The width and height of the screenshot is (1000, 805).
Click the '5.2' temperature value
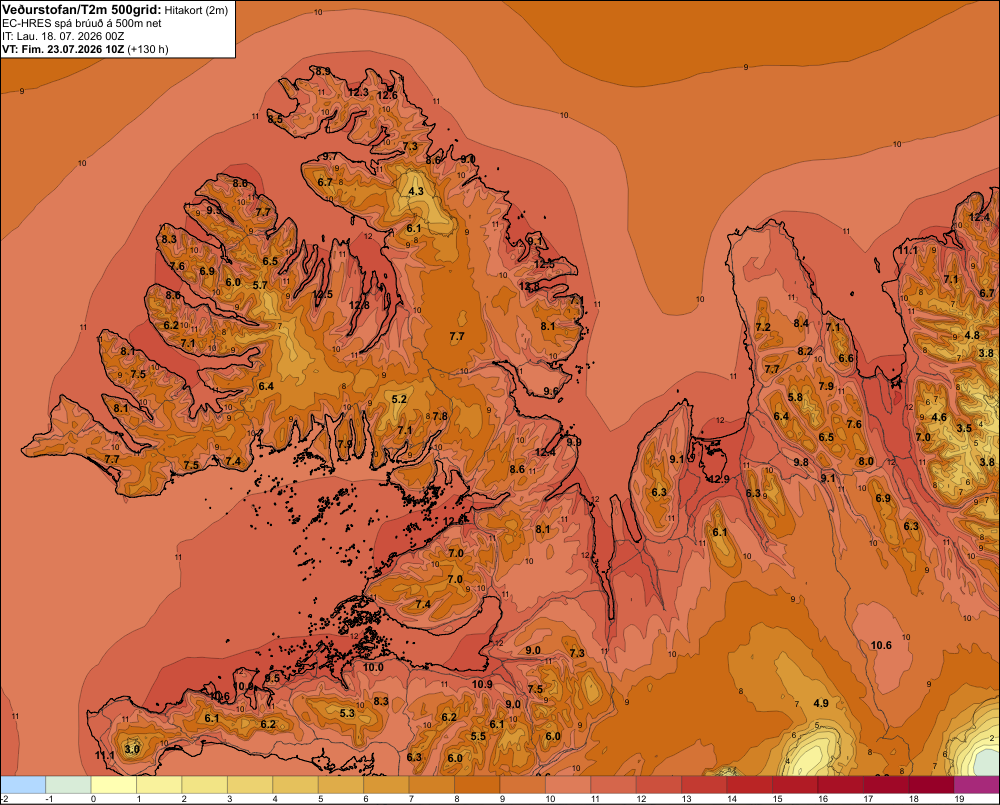[x=399, y=399]
